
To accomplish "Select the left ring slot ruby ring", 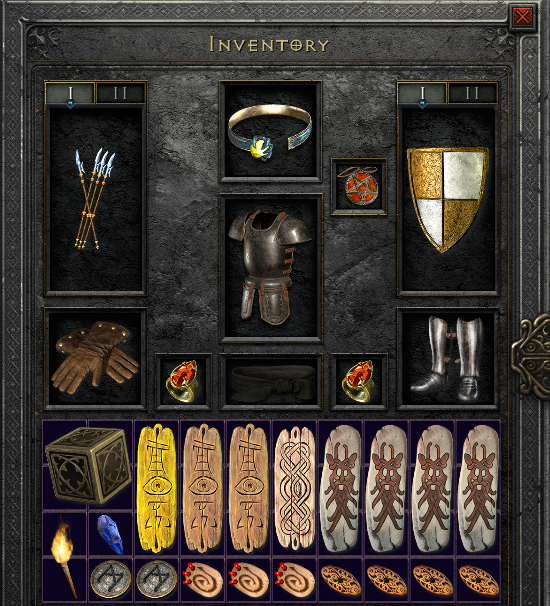I will 183,381.
